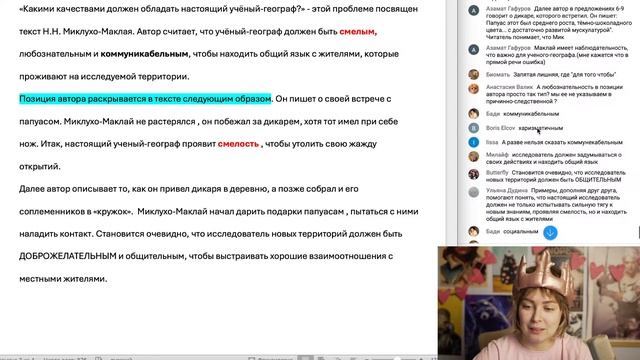Click the webcam video overlay of the presenter
The height and width of the screenshot is (360, 640).
coord(539,303)
